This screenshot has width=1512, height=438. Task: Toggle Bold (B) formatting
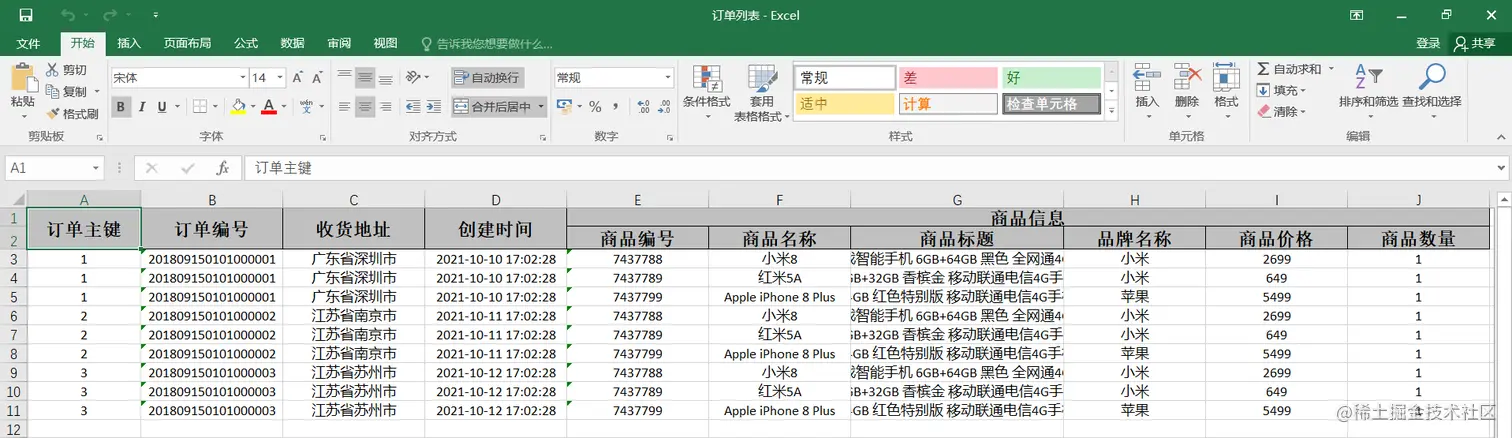click(120, 106)
